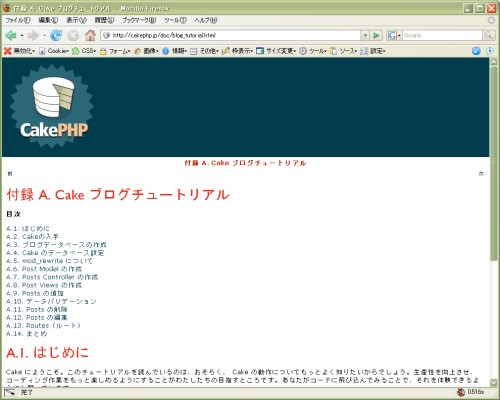Click the icon at the toolbar's far right

(x=490, y=51)
